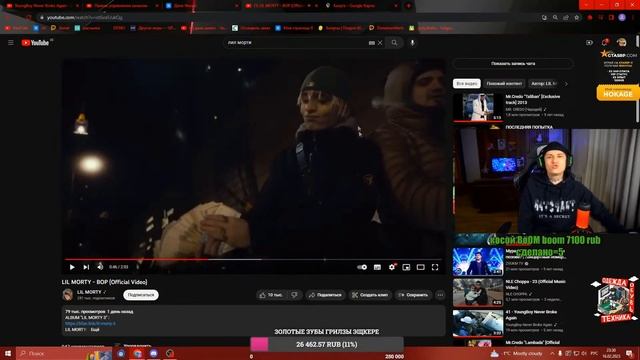The height and width of the screenshot is (360, 640).
Task: Open the Mostly cloudy weather widget
Action: (x=517, y=353)
